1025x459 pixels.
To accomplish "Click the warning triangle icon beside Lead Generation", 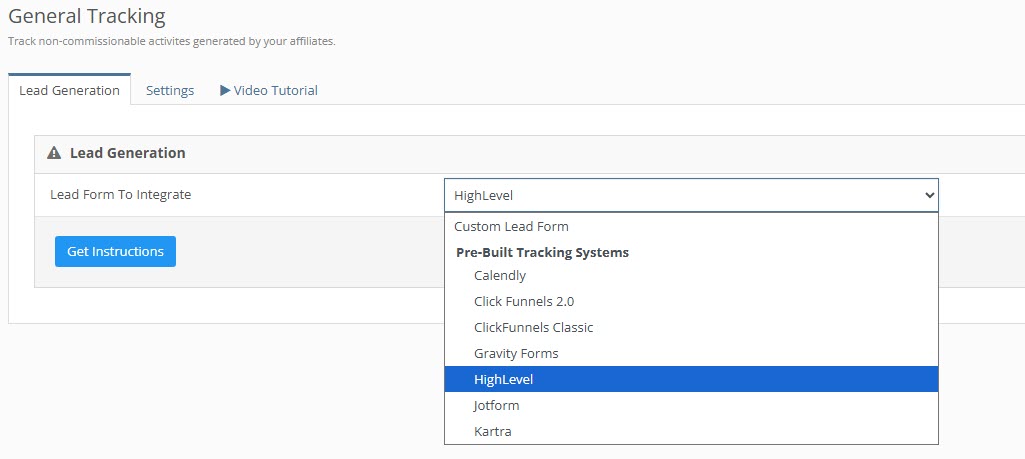I will click(54, 153).
